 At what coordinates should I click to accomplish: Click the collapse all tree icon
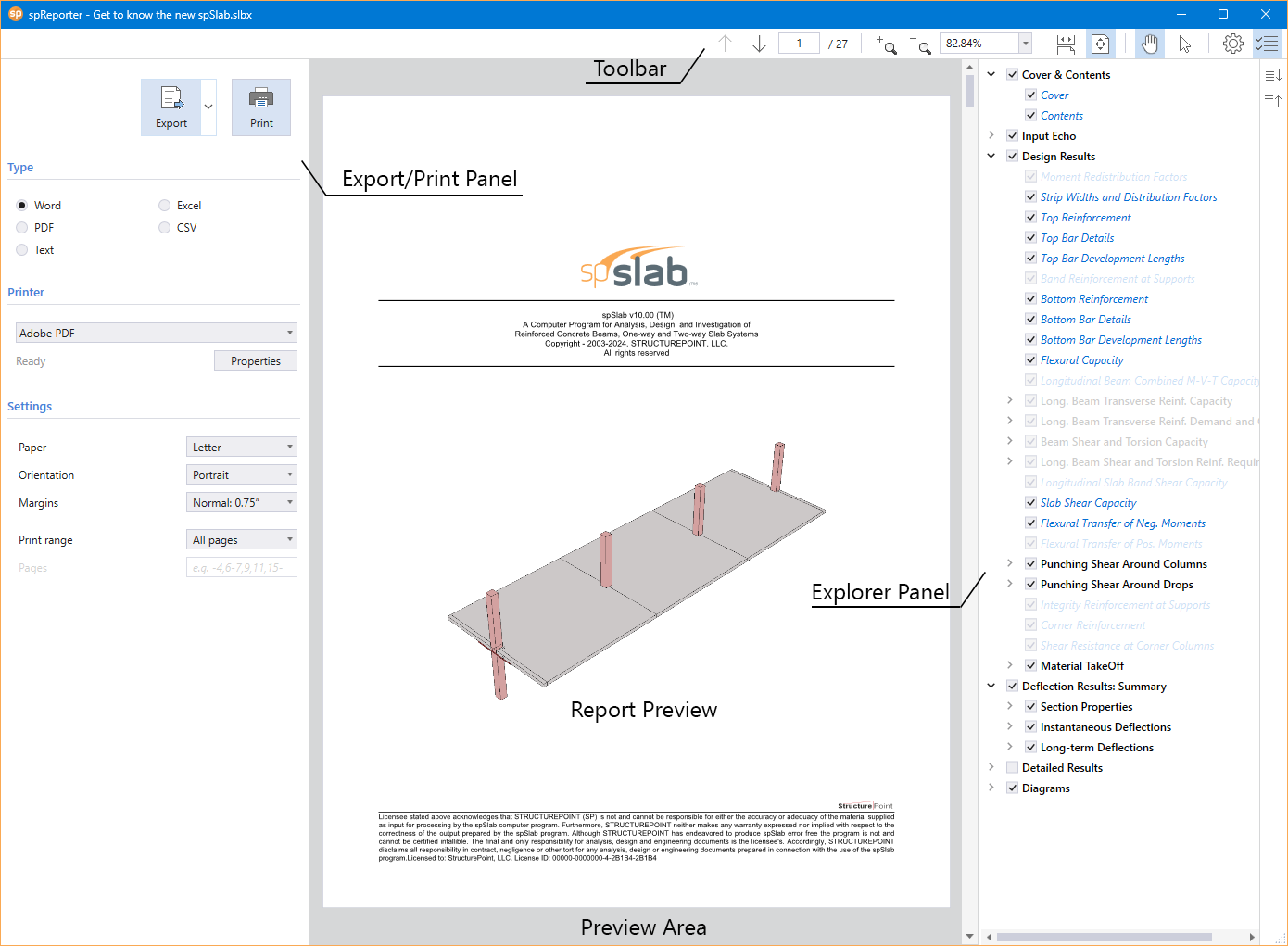[1273, 99]
